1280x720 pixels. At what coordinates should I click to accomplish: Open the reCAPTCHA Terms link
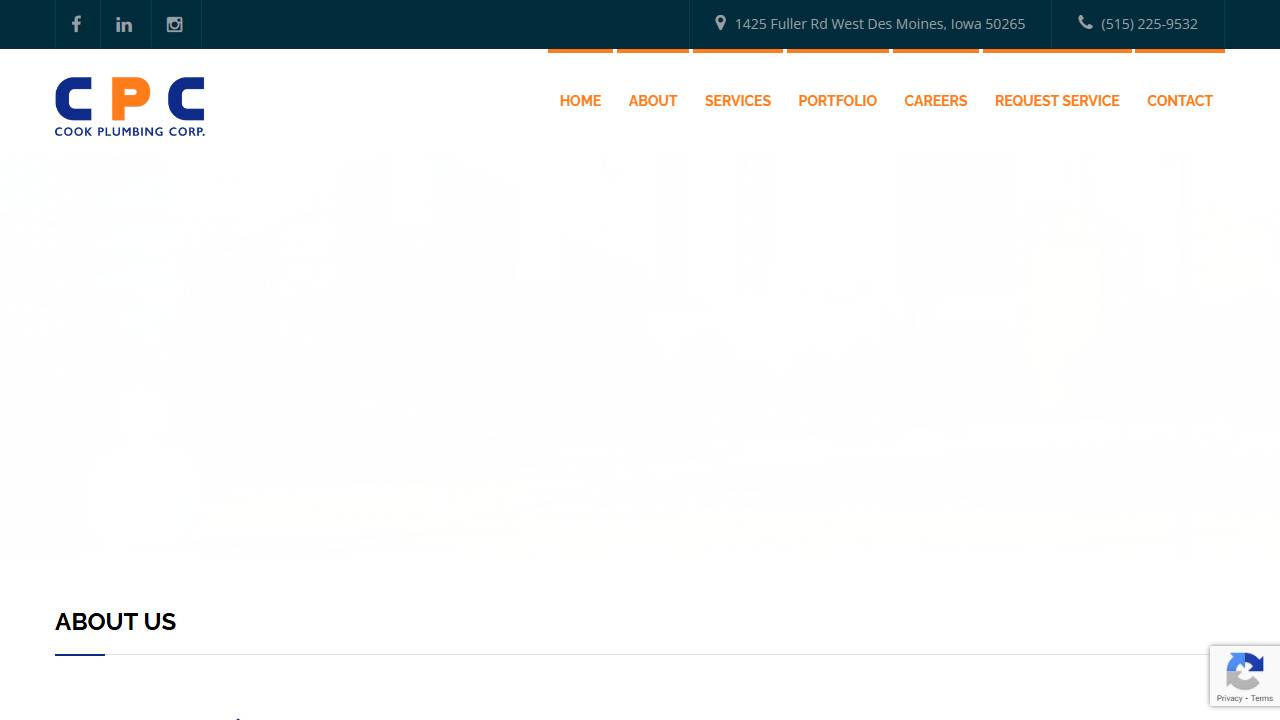click(1262, 698)
